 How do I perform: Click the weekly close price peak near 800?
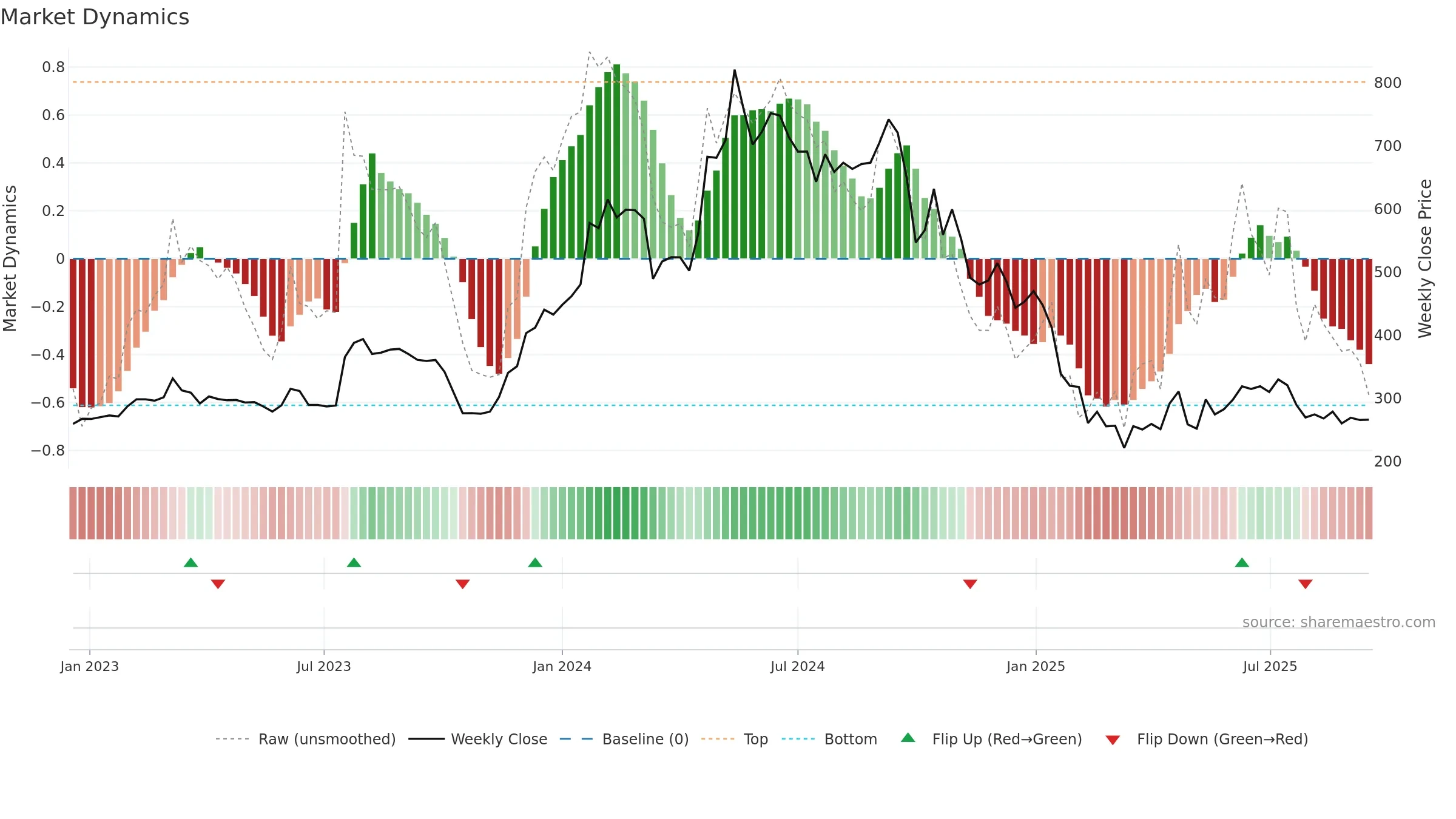click(x=734, y=70)
